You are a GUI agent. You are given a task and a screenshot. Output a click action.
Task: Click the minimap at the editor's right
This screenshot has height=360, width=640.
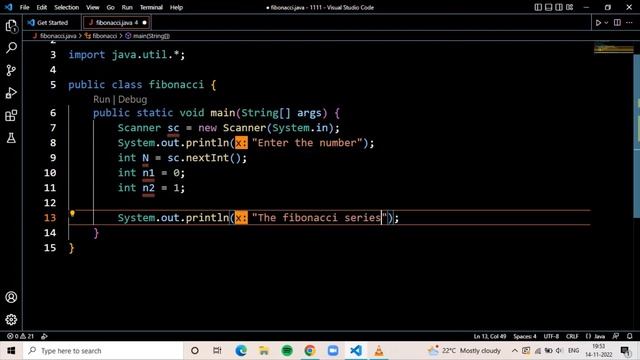point(613,49)
